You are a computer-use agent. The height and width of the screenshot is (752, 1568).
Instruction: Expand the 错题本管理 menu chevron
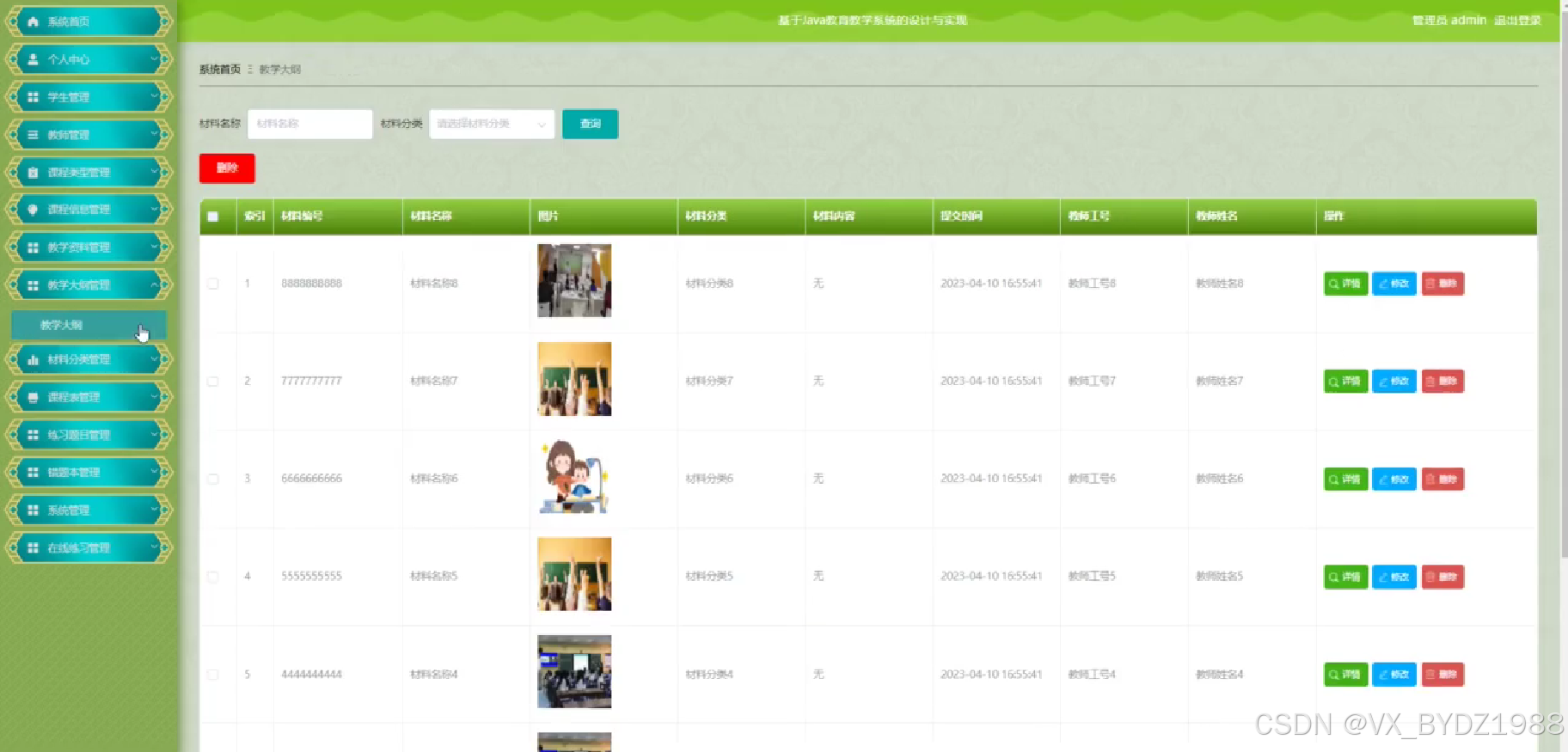(155, 473)
